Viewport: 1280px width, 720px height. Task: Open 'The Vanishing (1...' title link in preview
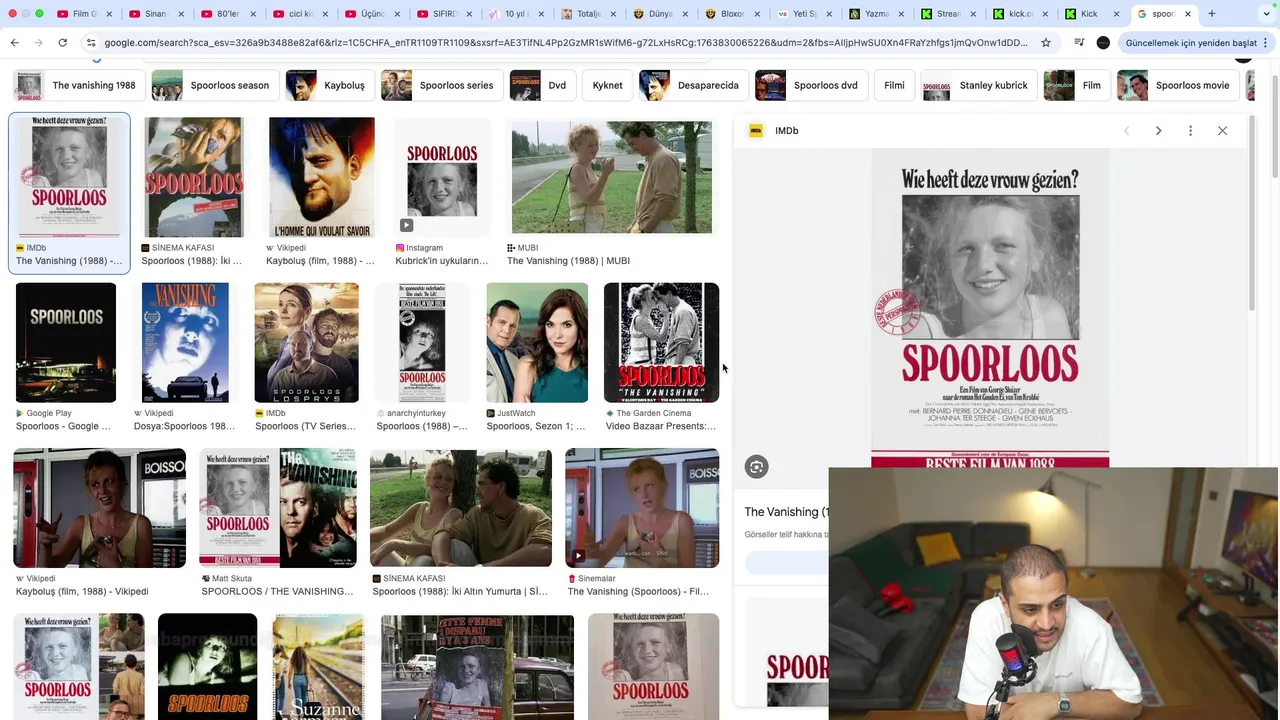pos(786,512)
